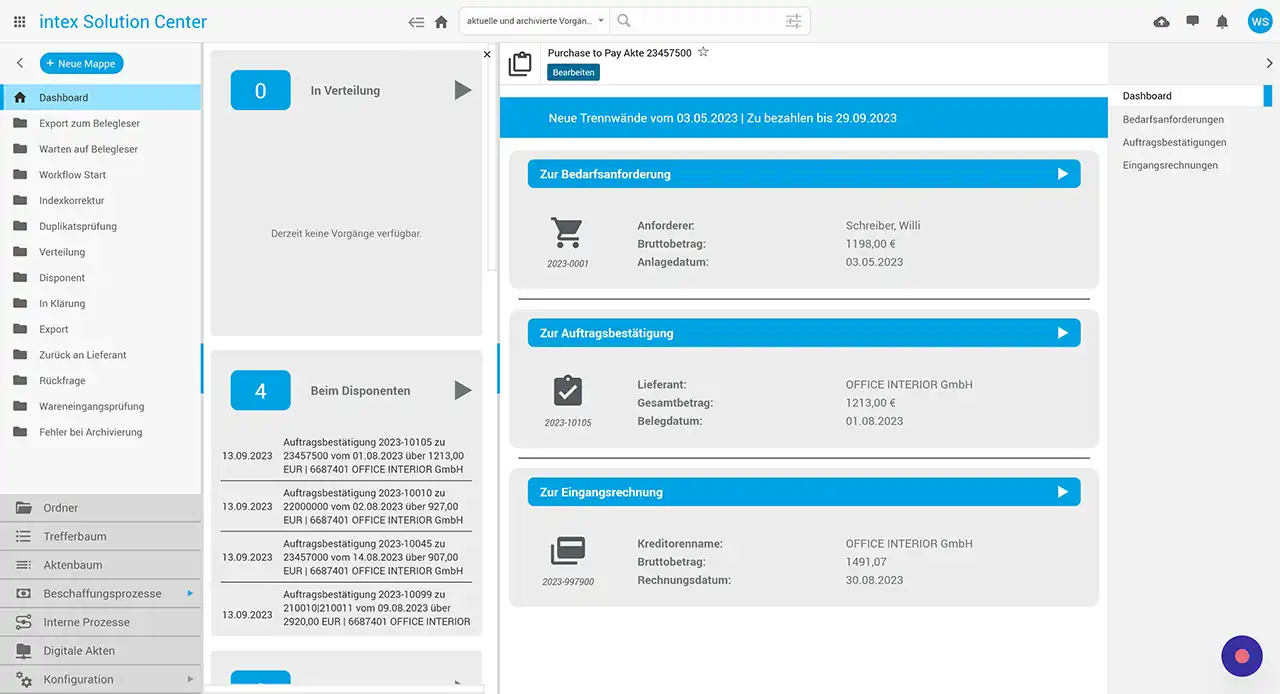Open the search scope dropdown
This screenshot has height=694, width=1280.
(535, 21)
